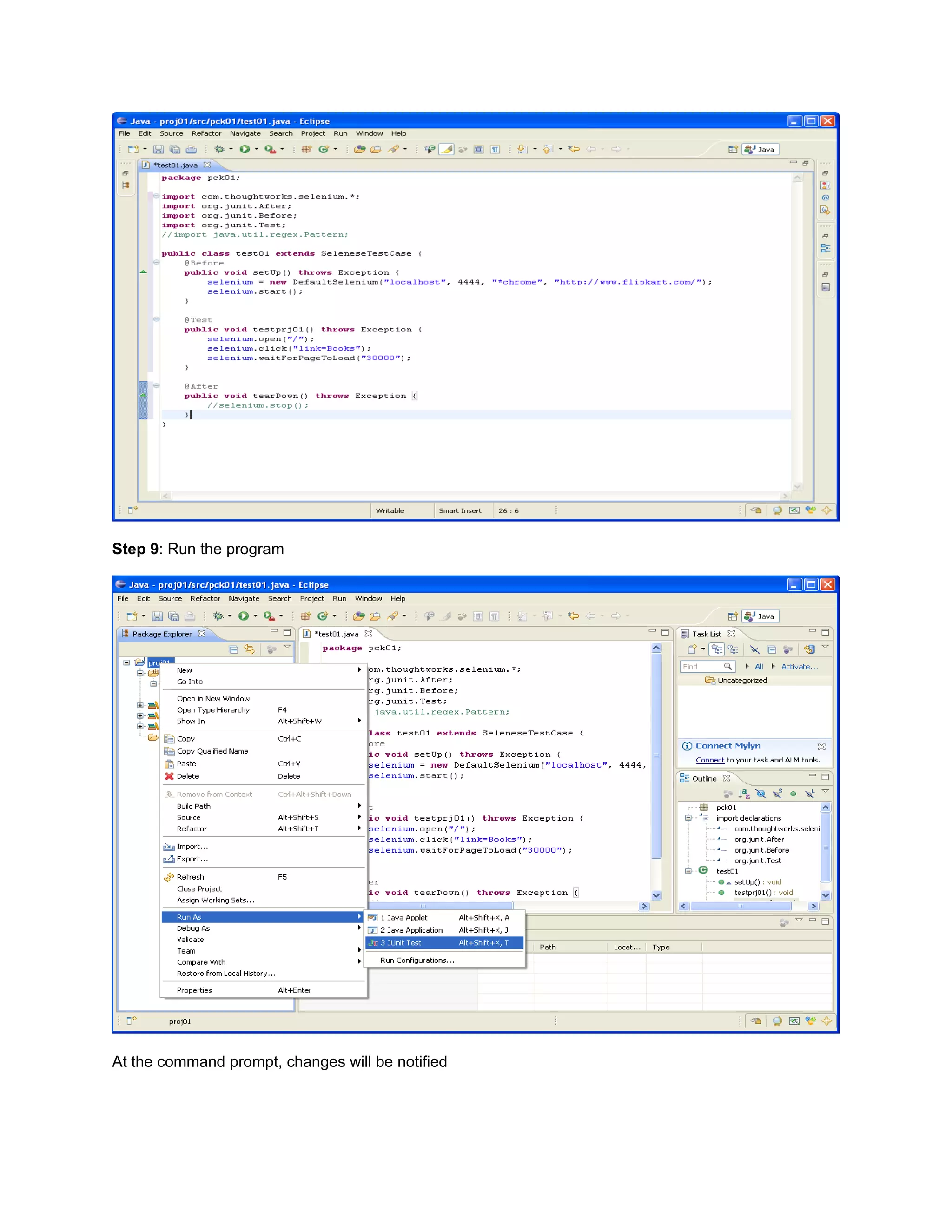Click Collapse All in Package Explorer toolbar

click(233, 650)
